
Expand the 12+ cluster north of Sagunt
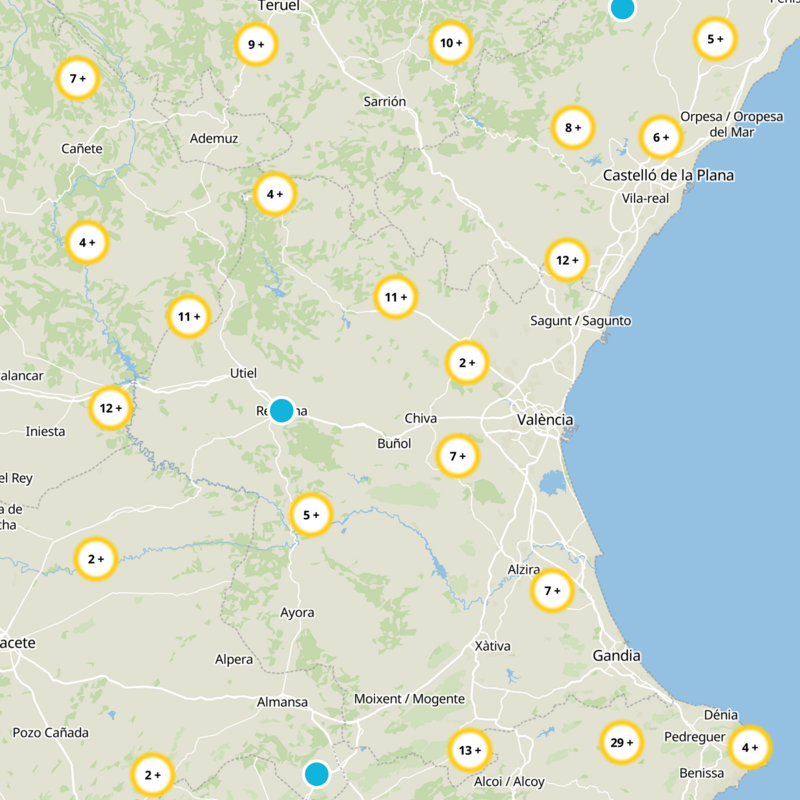(567, 260)
